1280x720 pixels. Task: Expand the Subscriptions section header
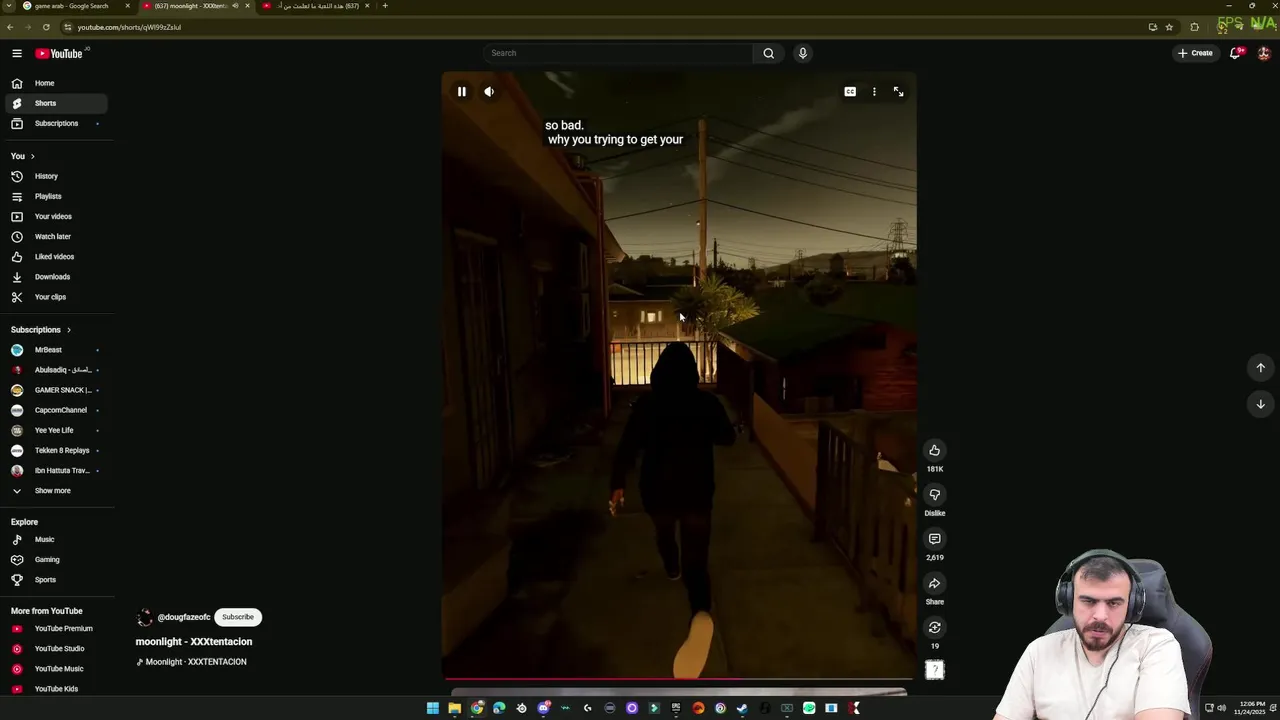coord(41,330)
